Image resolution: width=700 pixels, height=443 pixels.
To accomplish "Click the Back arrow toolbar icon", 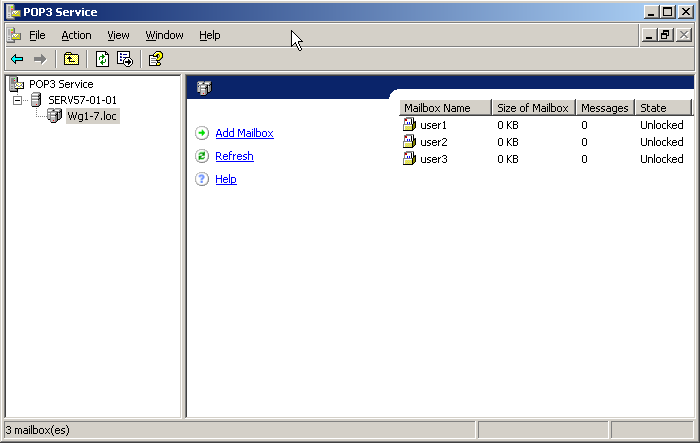I will pyautogui.click(x=17, y=59).
